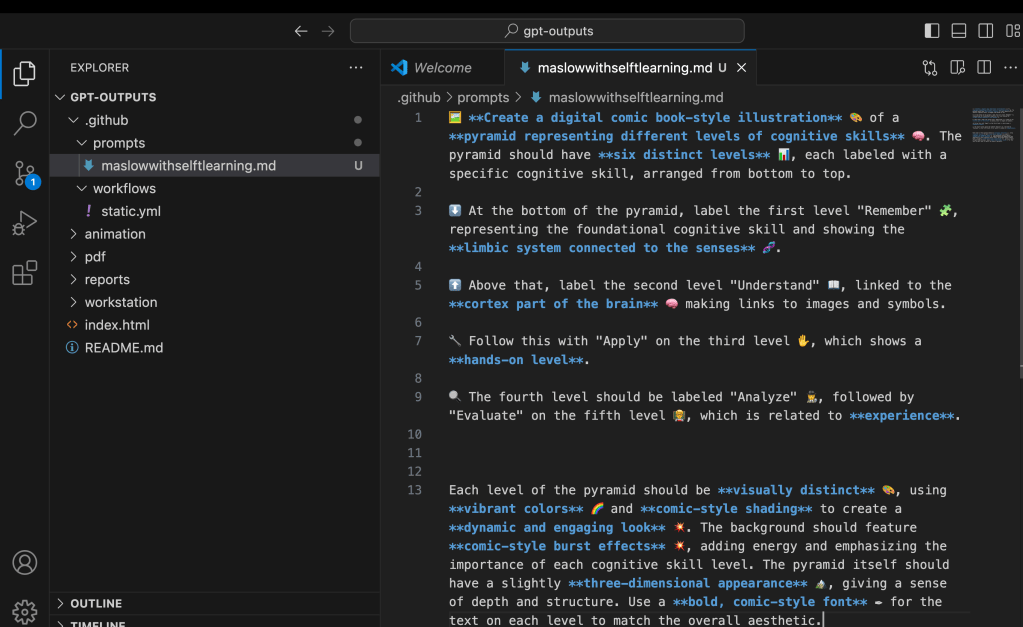Open README.md file
This screenshot has width=1023, height=627.
[x=215, y=348]
